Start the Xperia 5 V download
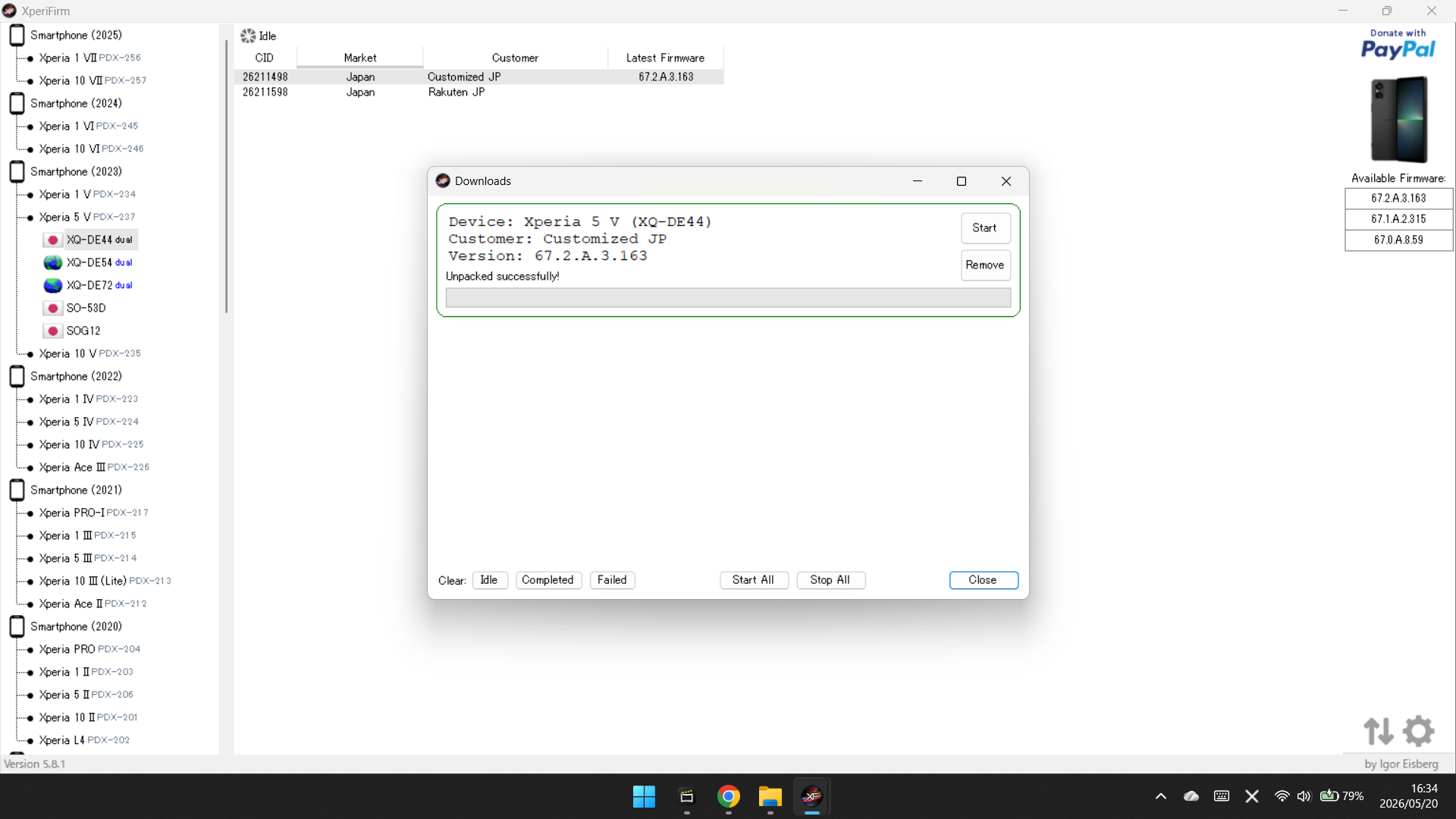 (x=985, y=227)
